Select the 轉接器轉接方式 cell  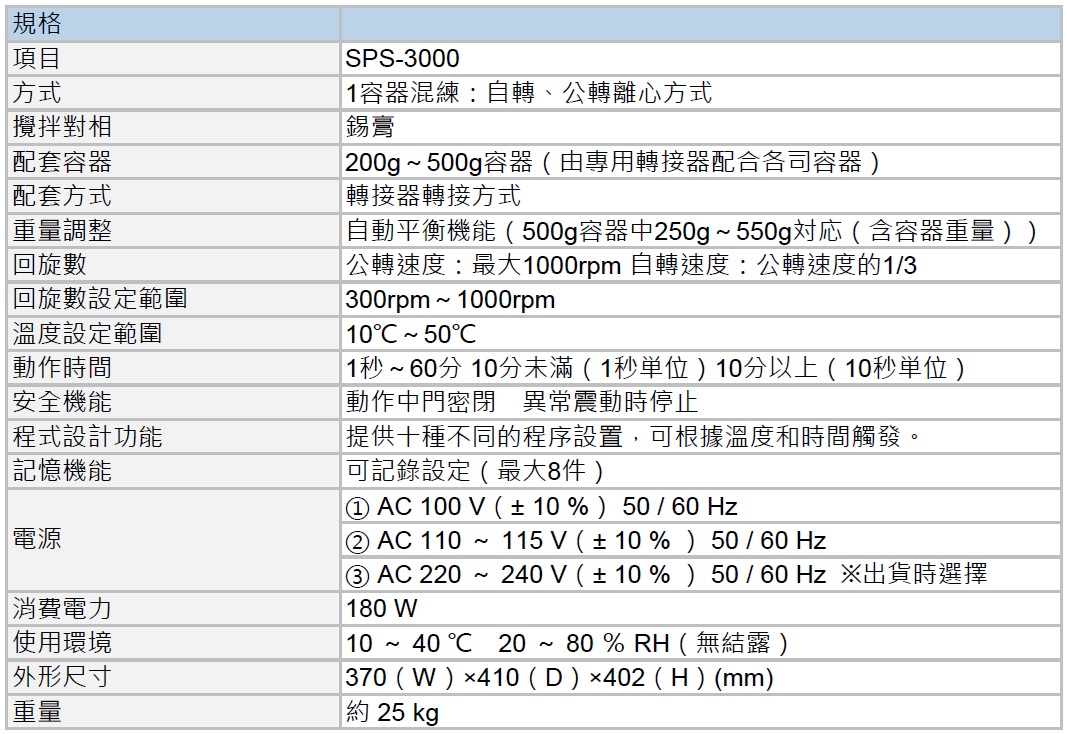point(433,196)
